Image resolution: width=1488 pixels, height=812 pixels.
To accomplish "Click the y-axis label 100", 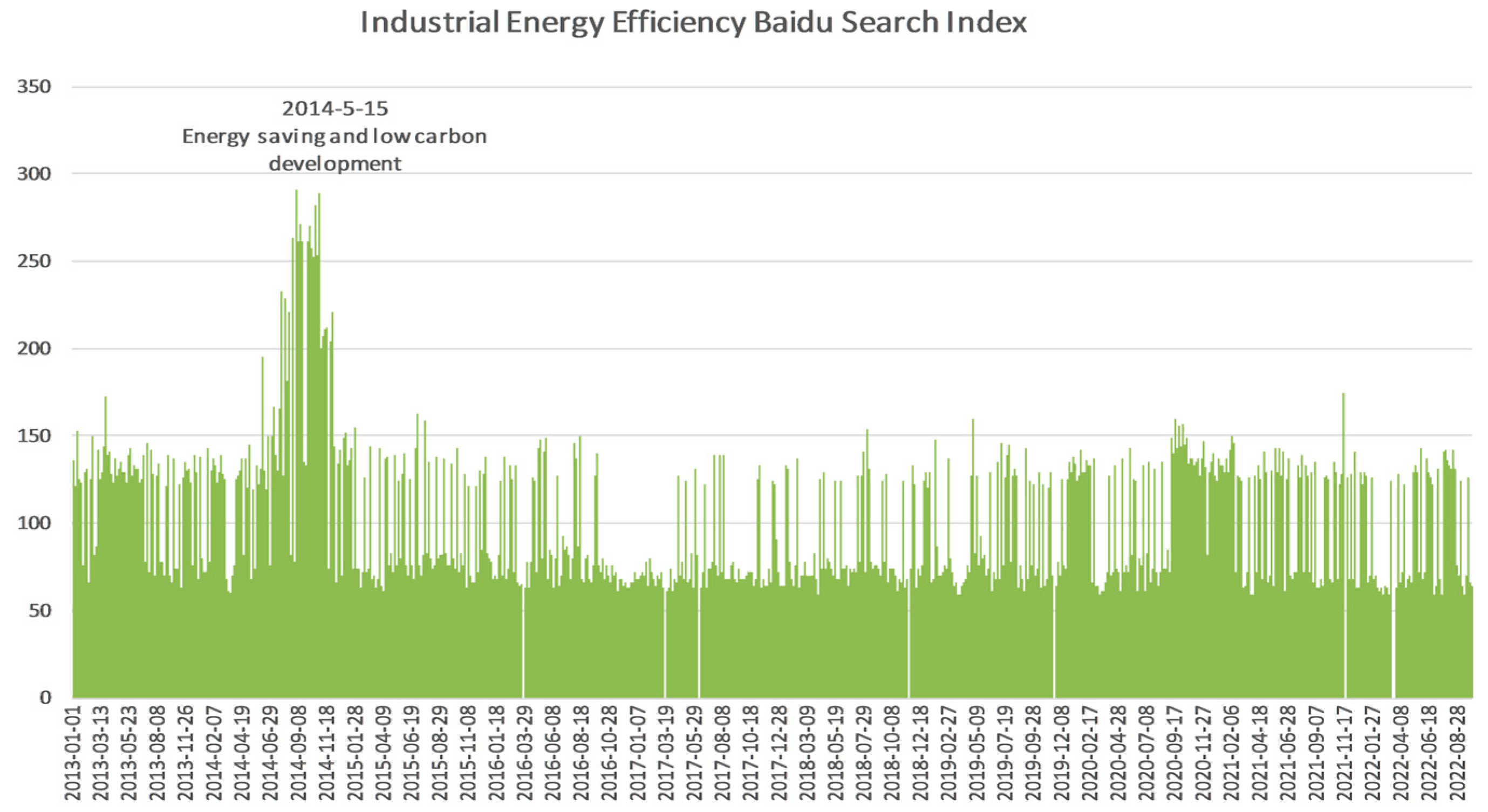I will pos(34,523).
